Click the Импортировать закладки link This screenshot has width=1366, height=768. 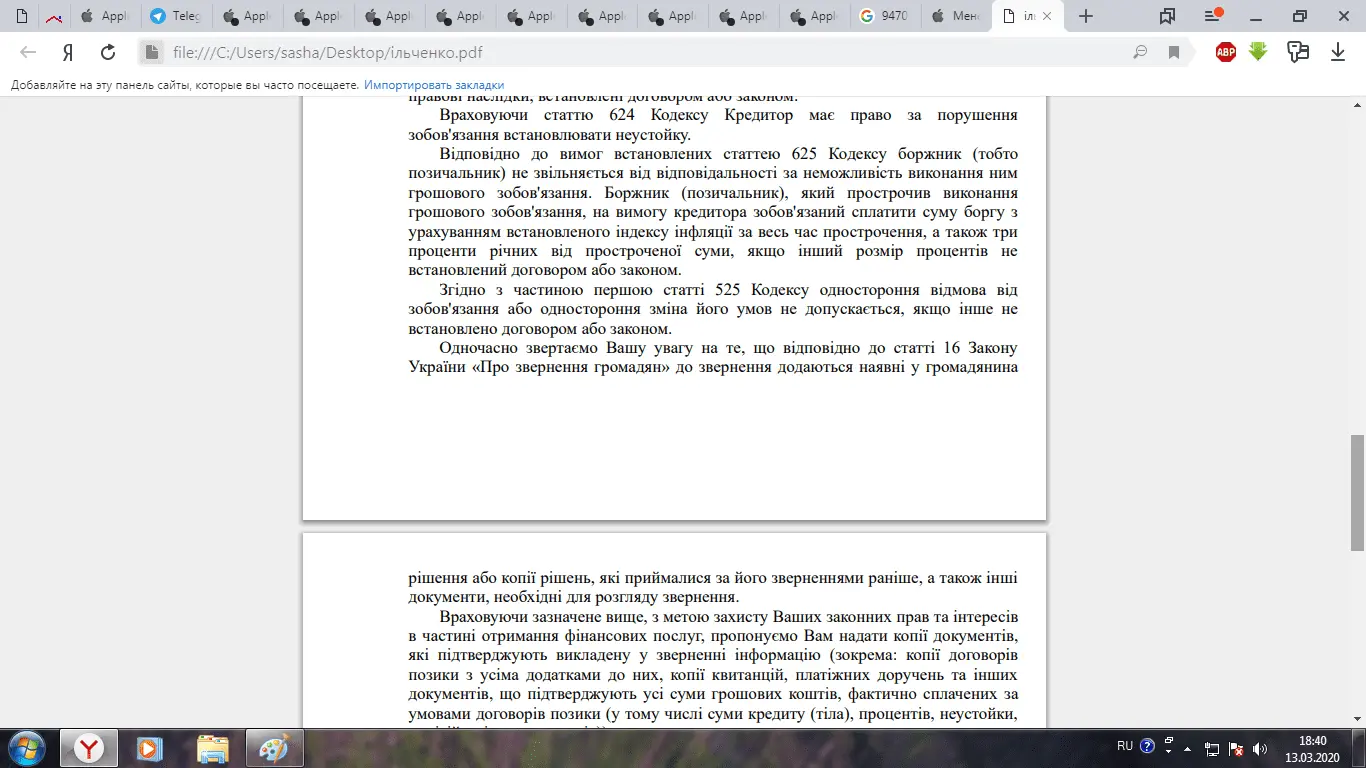click(434, 86)
